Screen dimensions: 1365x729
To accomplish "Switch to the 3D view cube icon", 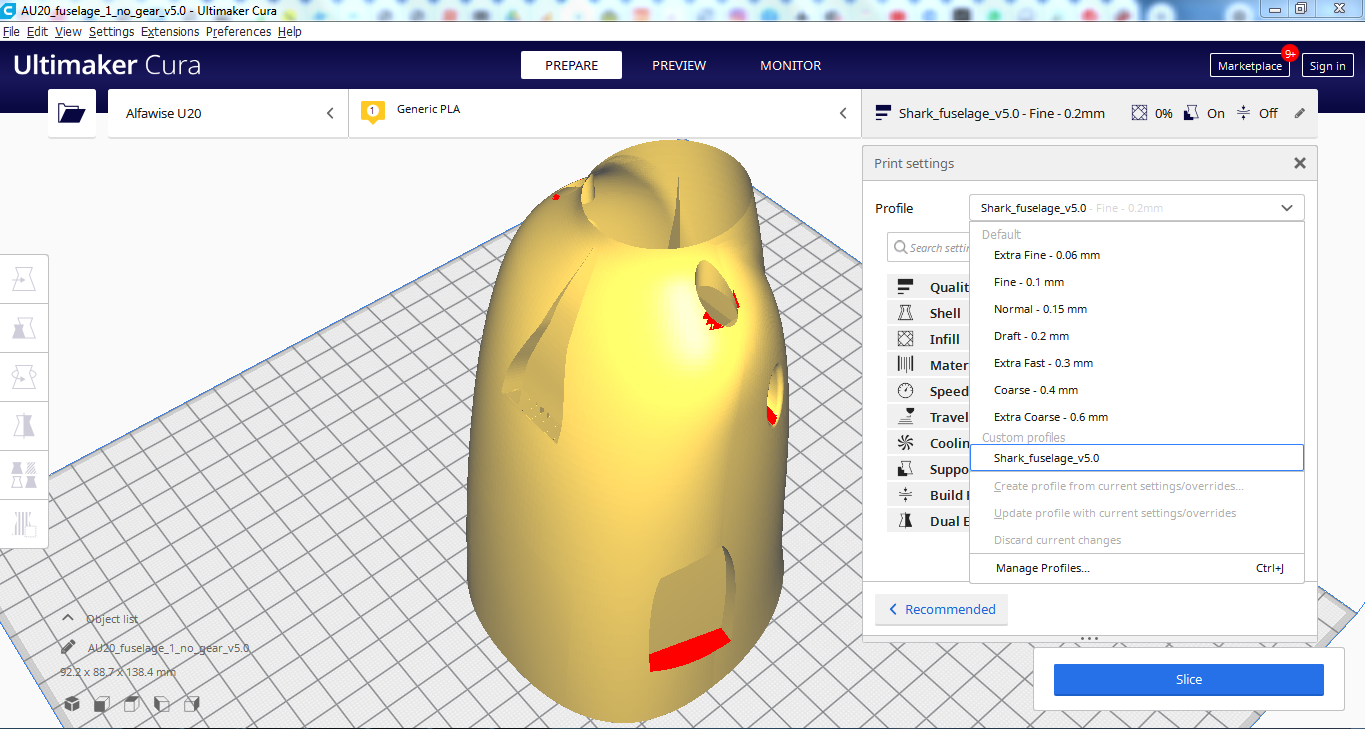I will [72, 704].
